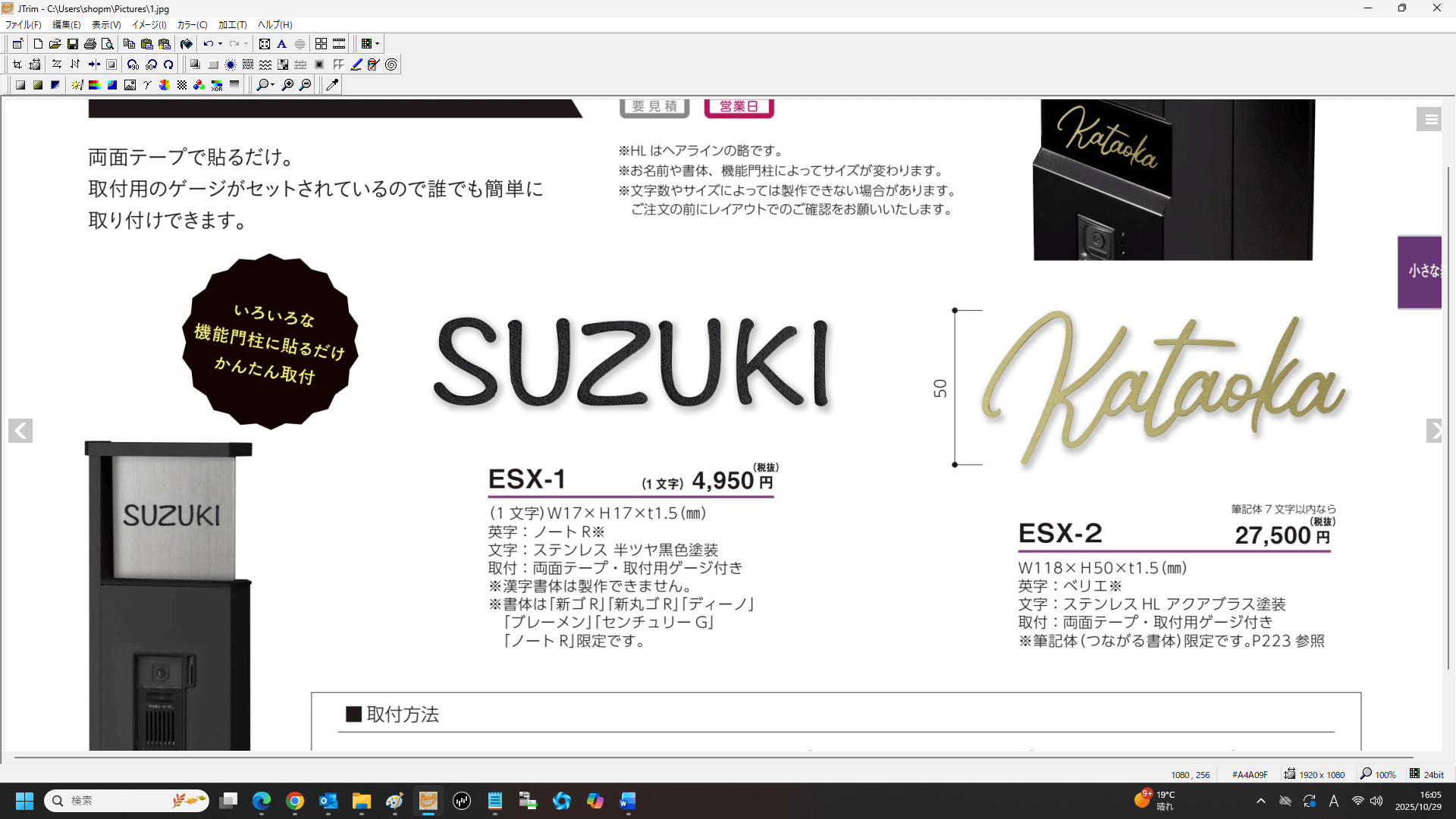Expand the zoom magnifier dropdown arrow
The image size is (1456, 819).
coord(272,85)
